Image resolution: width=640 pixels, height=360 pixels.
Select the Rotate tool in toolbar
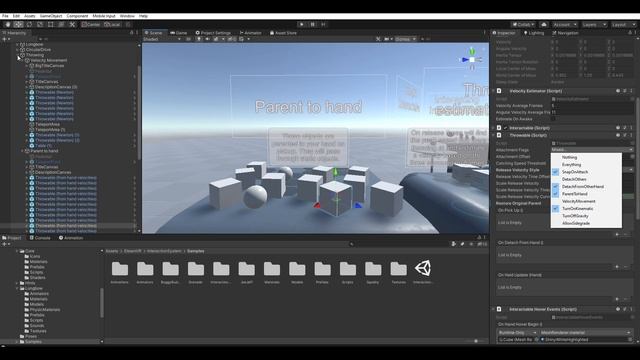tap(29, 24)
